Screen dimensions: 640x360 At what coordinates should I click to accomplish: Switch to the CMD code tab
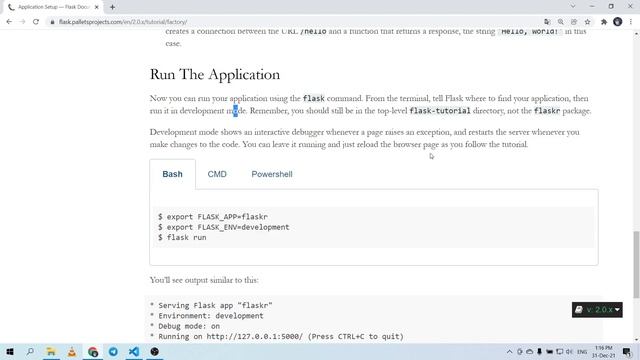(x=217, y=174)
